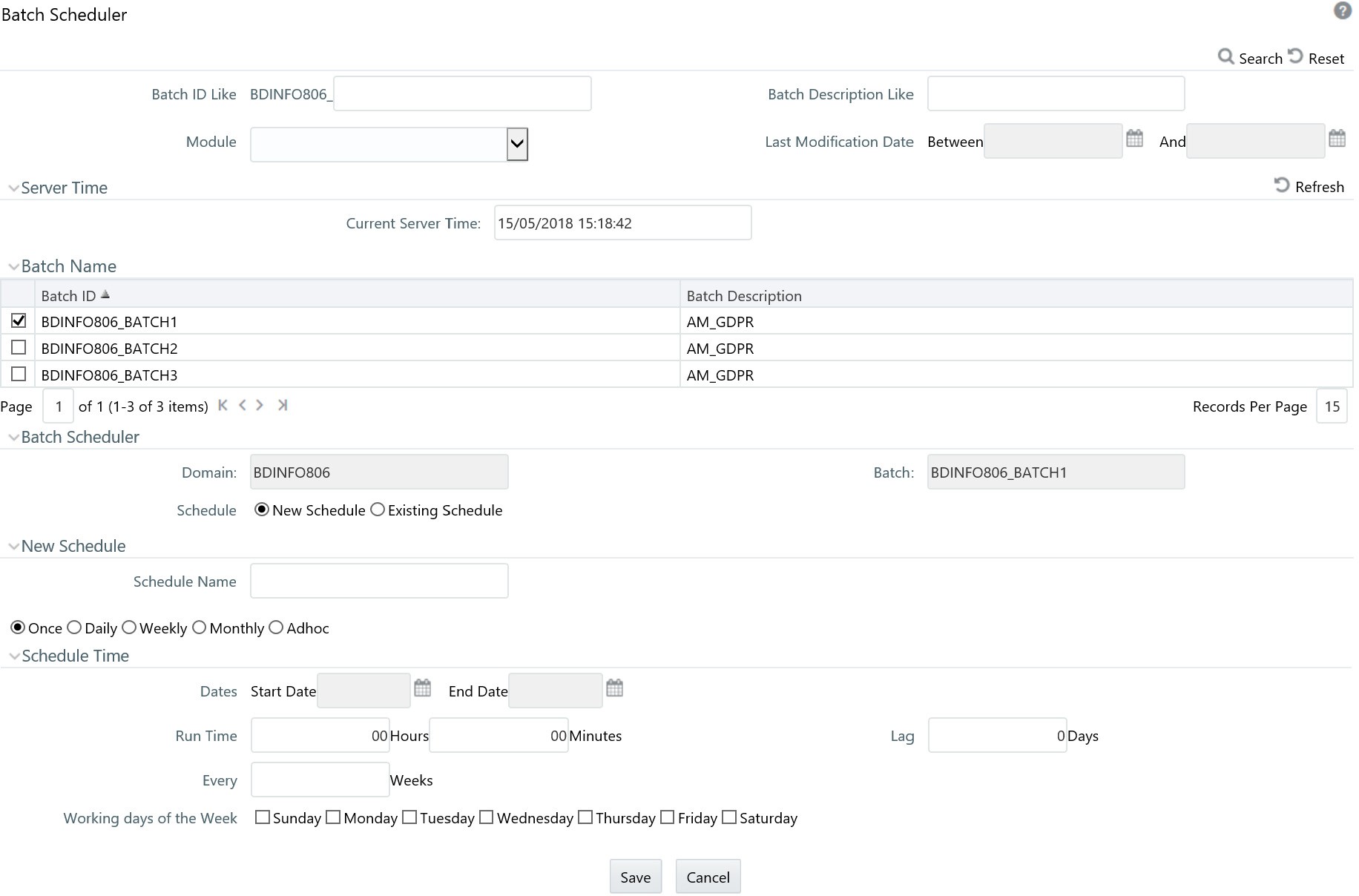Go to last page of batches
The width and height of the screenshot is (1359, 896).
tap(282, 406)
